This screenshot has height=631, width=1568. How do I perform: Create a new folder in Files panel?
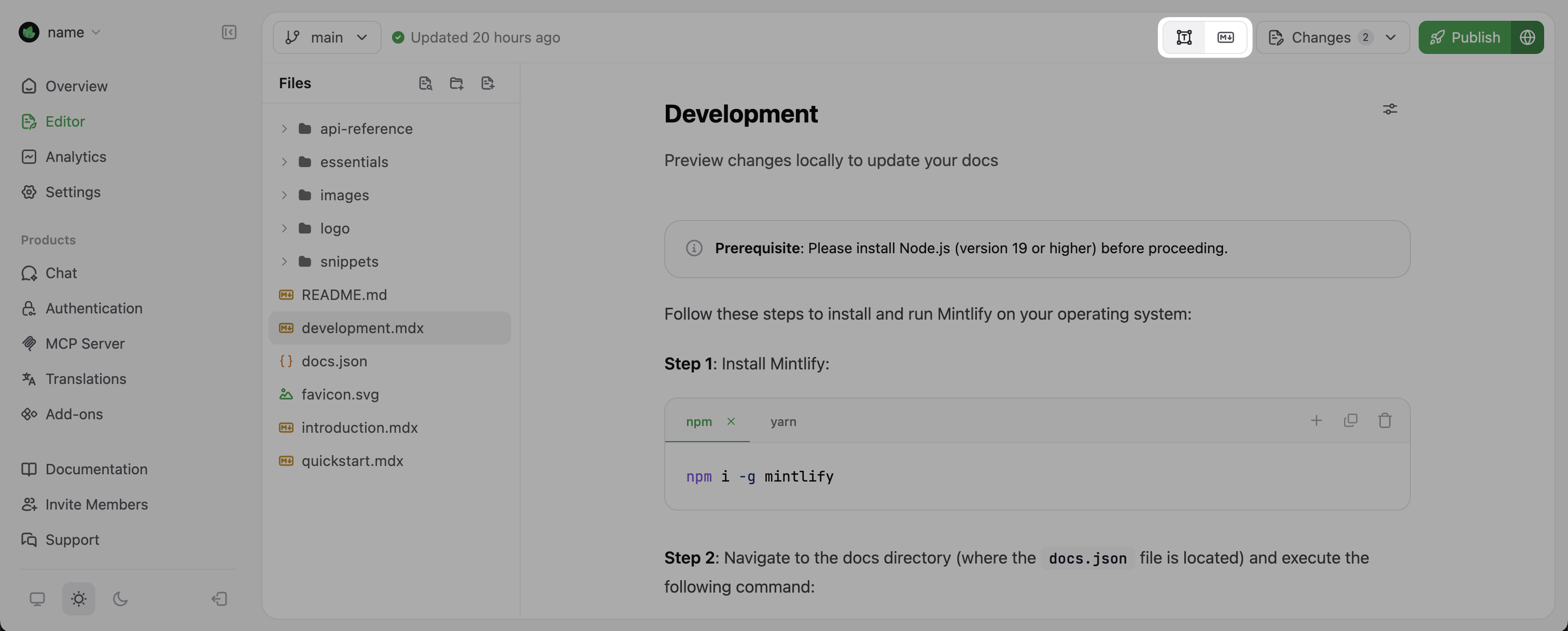tap(456, 83)
